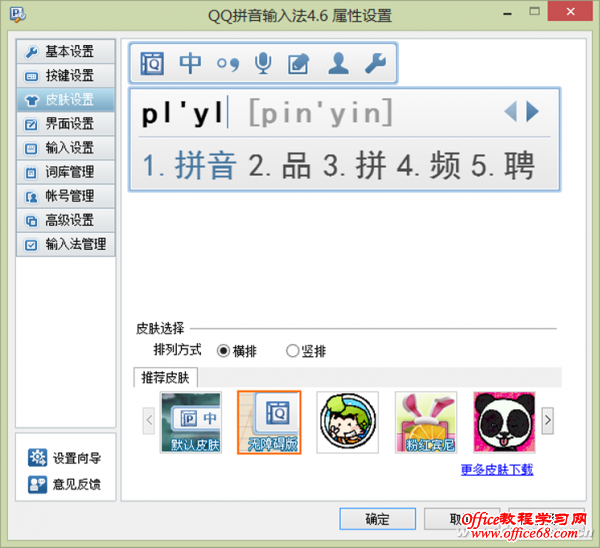600x548 pixels.
Task: Click the 中 Chinese mode icon
Action: [x=190, y=63]
